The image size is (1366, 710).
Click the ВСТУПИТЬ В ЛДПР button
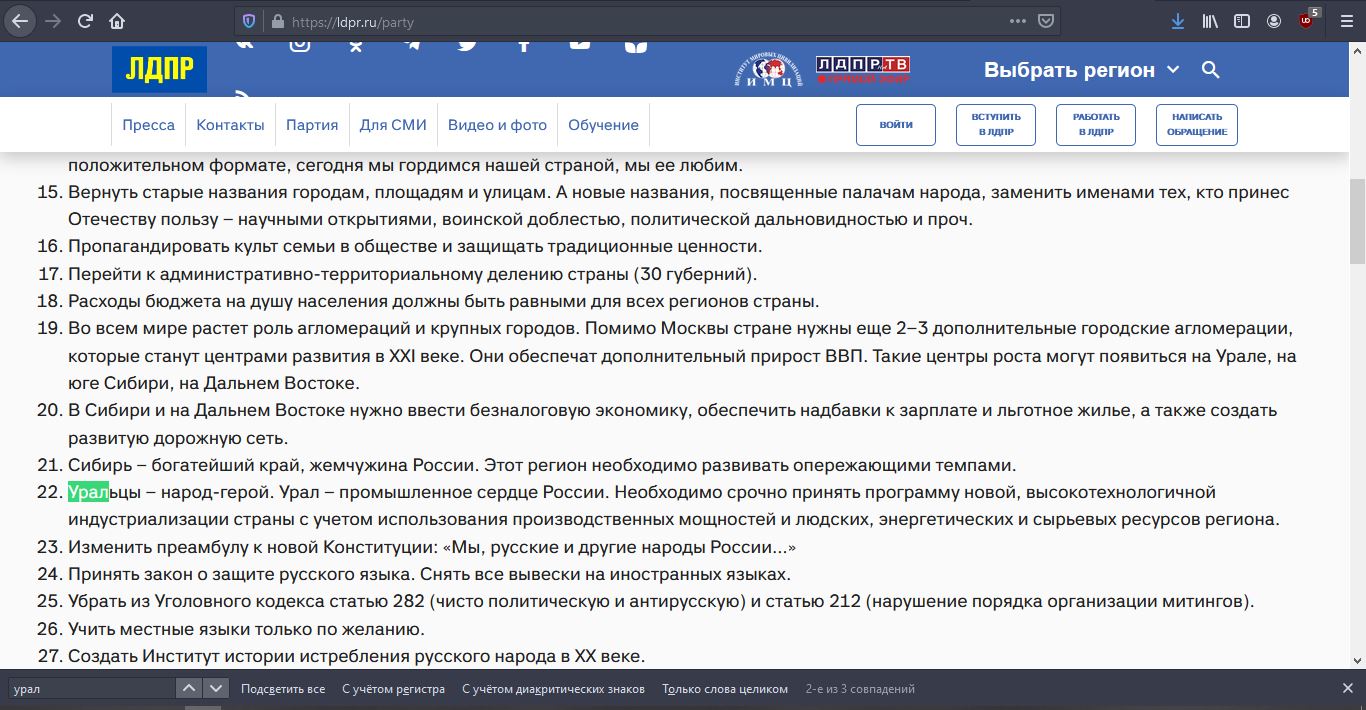tap(996, 125)
